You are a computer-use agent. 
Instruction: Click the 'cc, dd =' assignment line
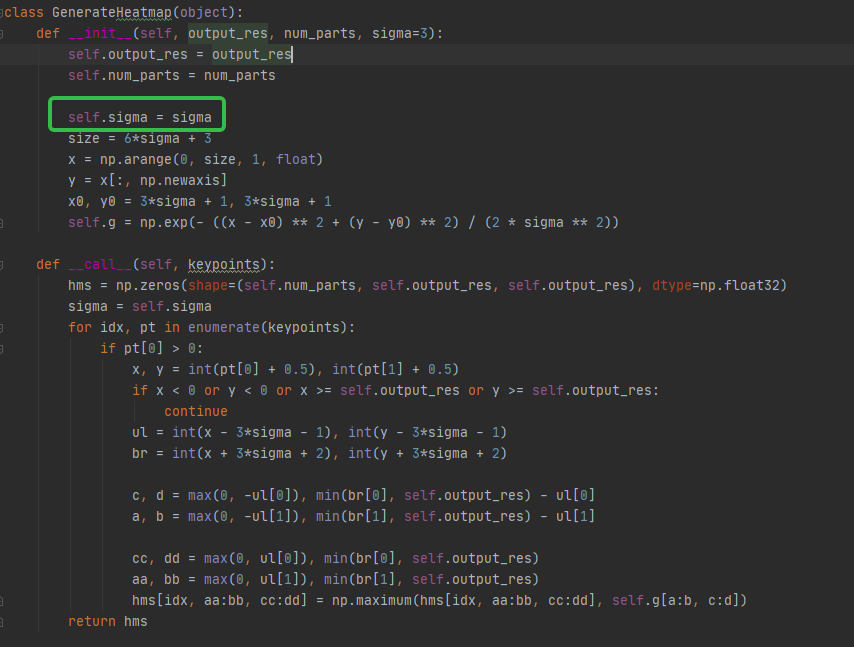(x=335, y=558)
